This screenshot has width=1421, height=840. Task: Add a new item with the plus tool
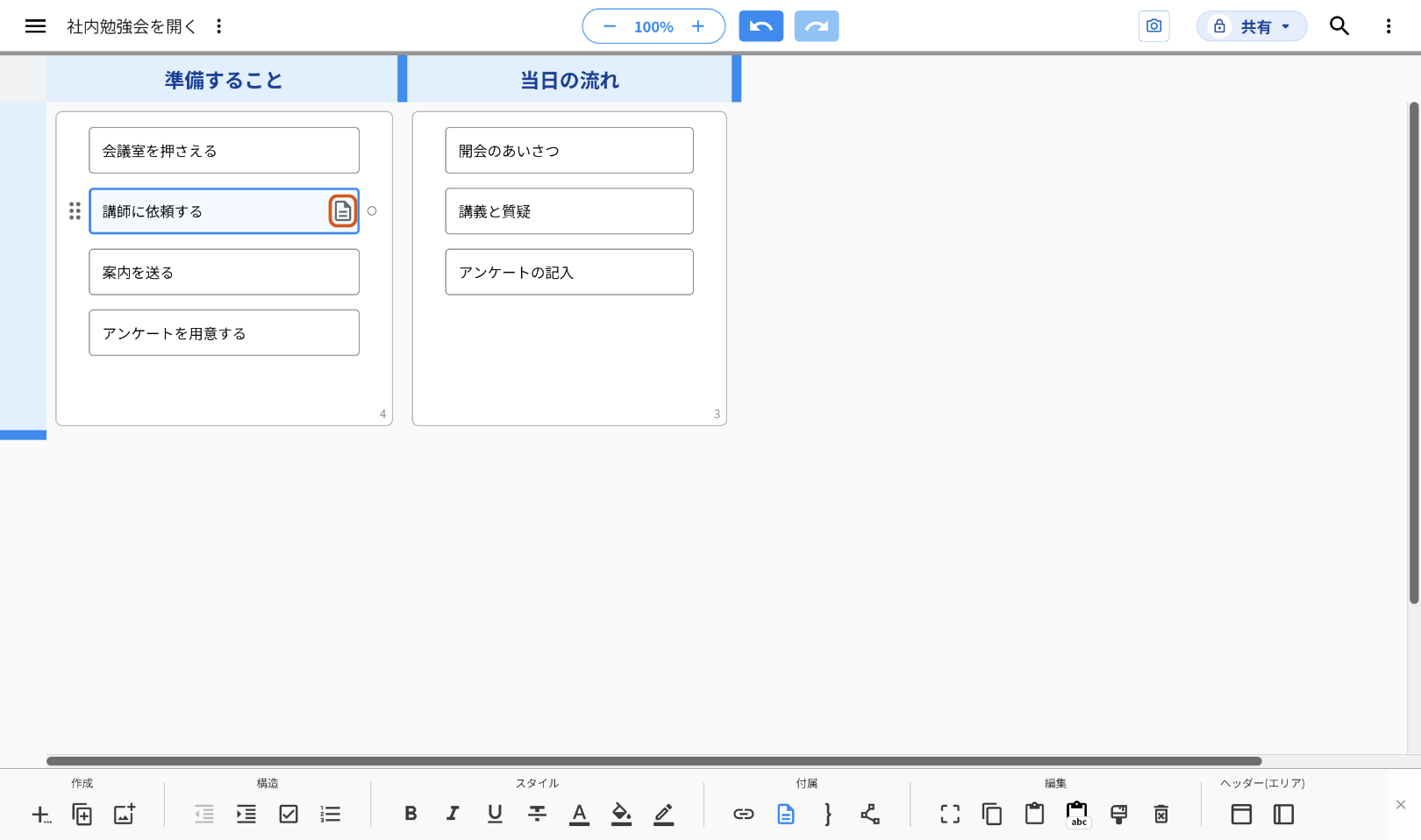coord(40,815)
